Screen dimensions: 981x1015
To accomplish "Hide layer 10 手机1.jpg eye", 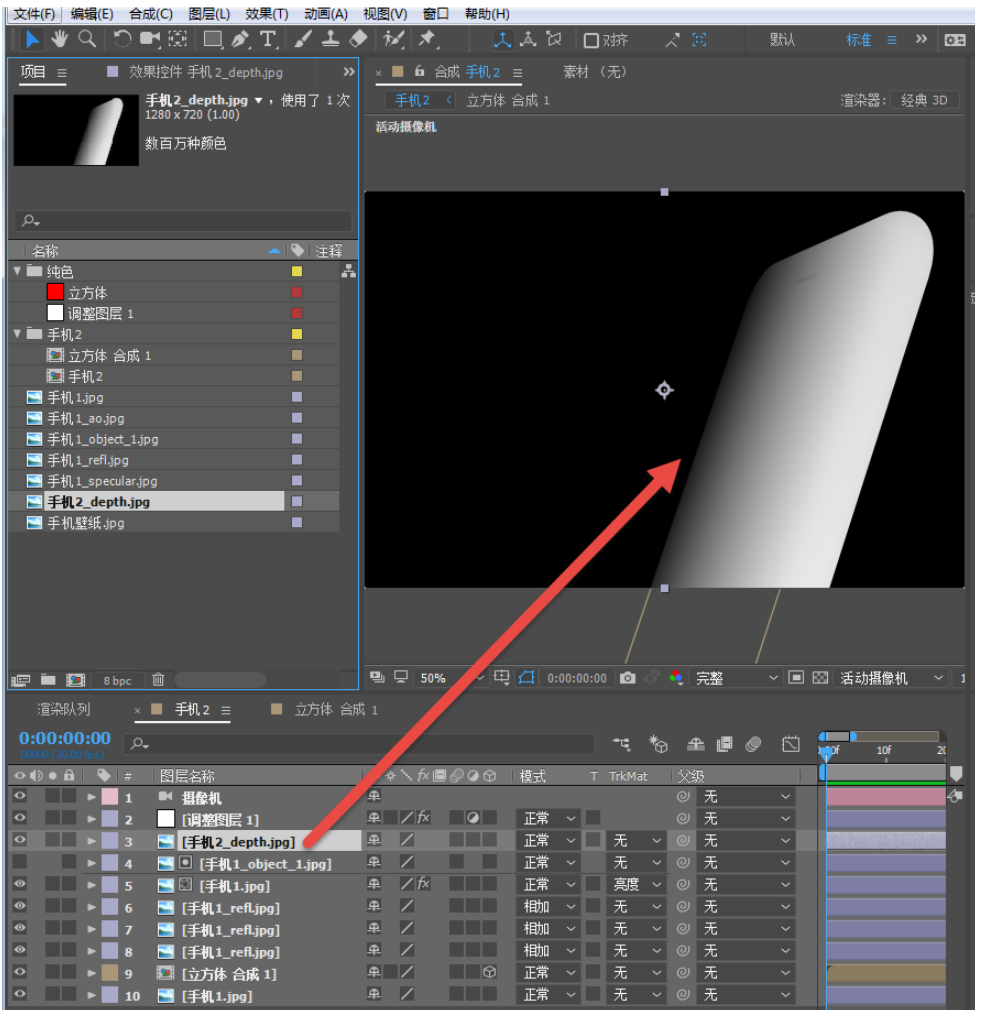I will [20, 995].
